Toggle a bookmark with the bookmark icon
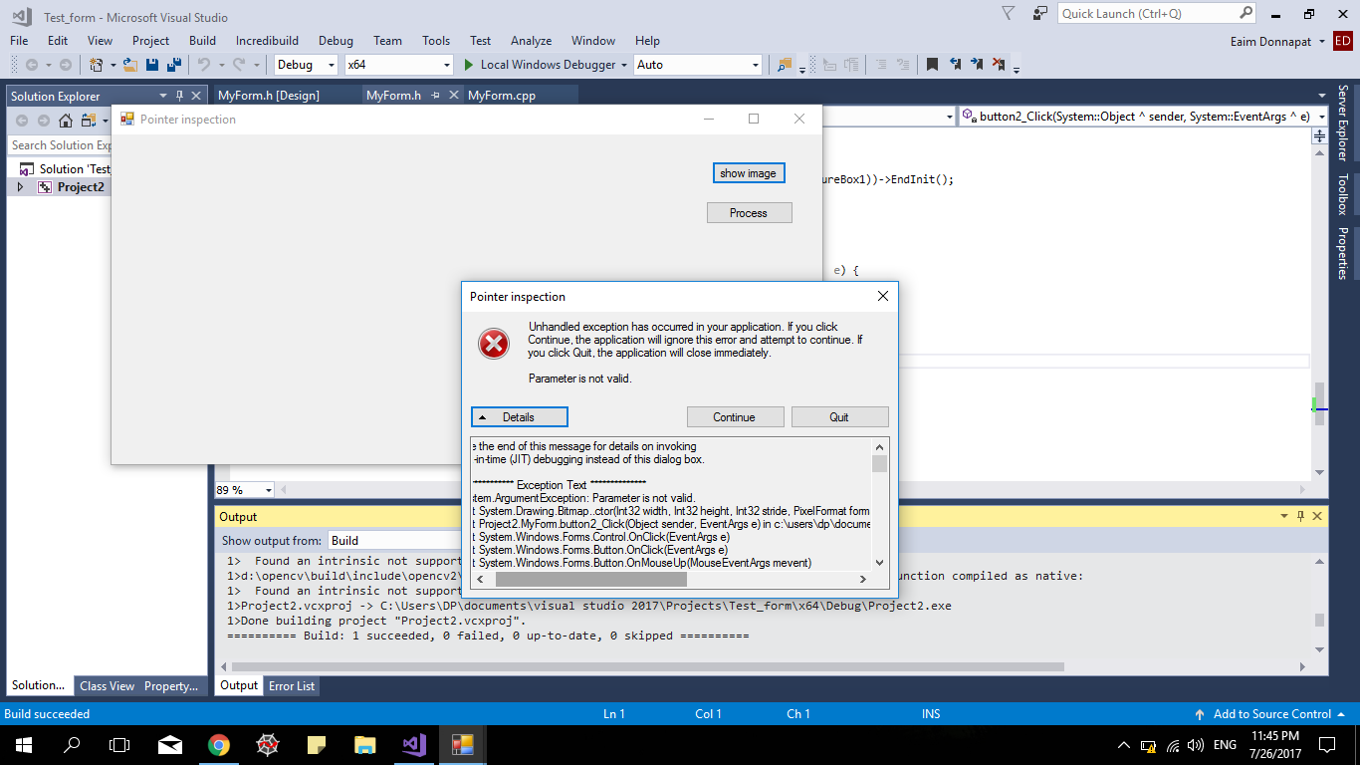 click(x=932, y=65)
